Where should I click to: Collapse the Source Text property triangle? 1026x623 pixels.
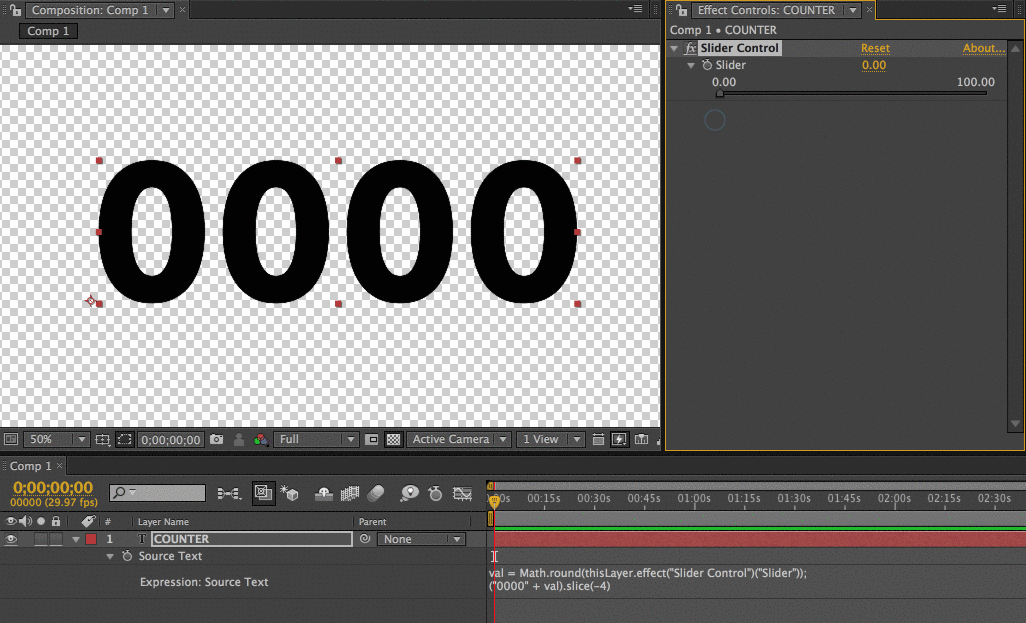110,556
